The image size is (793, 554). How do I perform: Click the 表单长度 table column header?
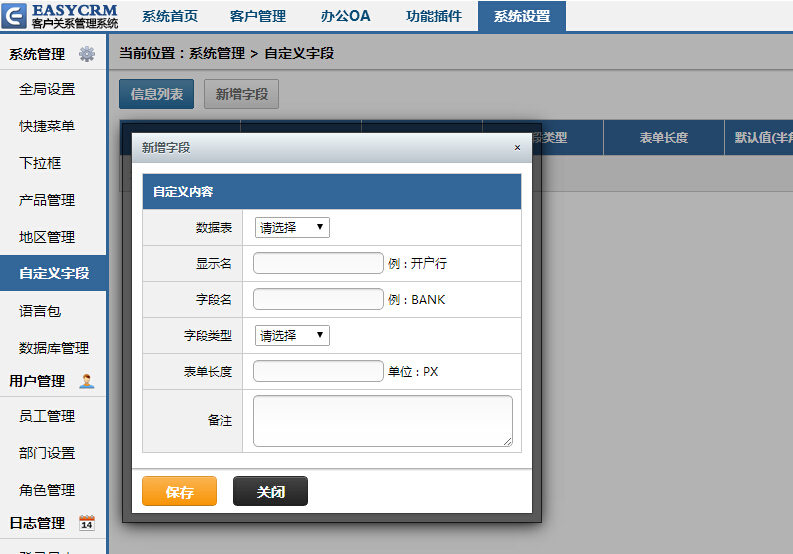pos(664,138)
